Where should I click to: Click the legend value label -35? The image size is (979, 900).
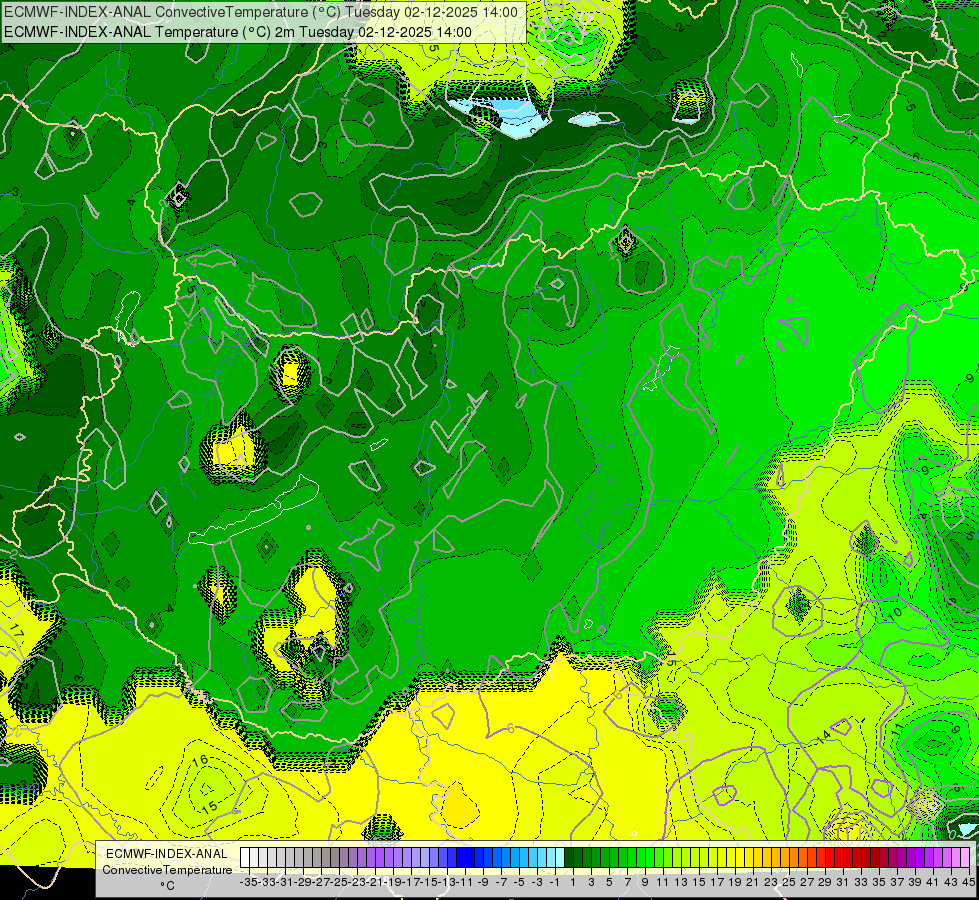coord(248,882)
